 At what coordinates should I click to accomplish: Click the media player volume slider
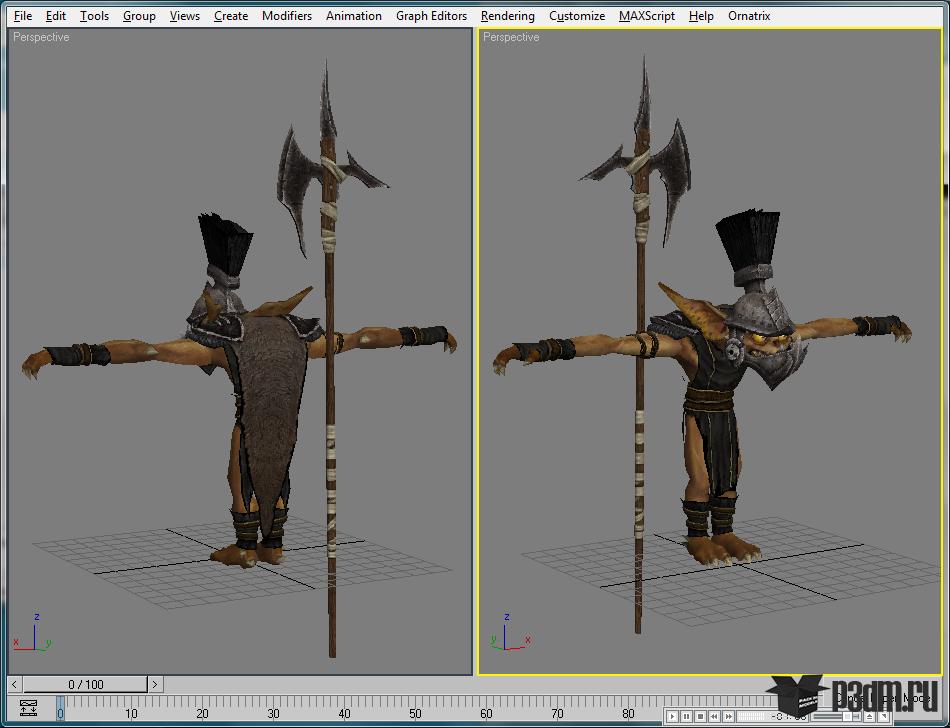click(835, 716)
